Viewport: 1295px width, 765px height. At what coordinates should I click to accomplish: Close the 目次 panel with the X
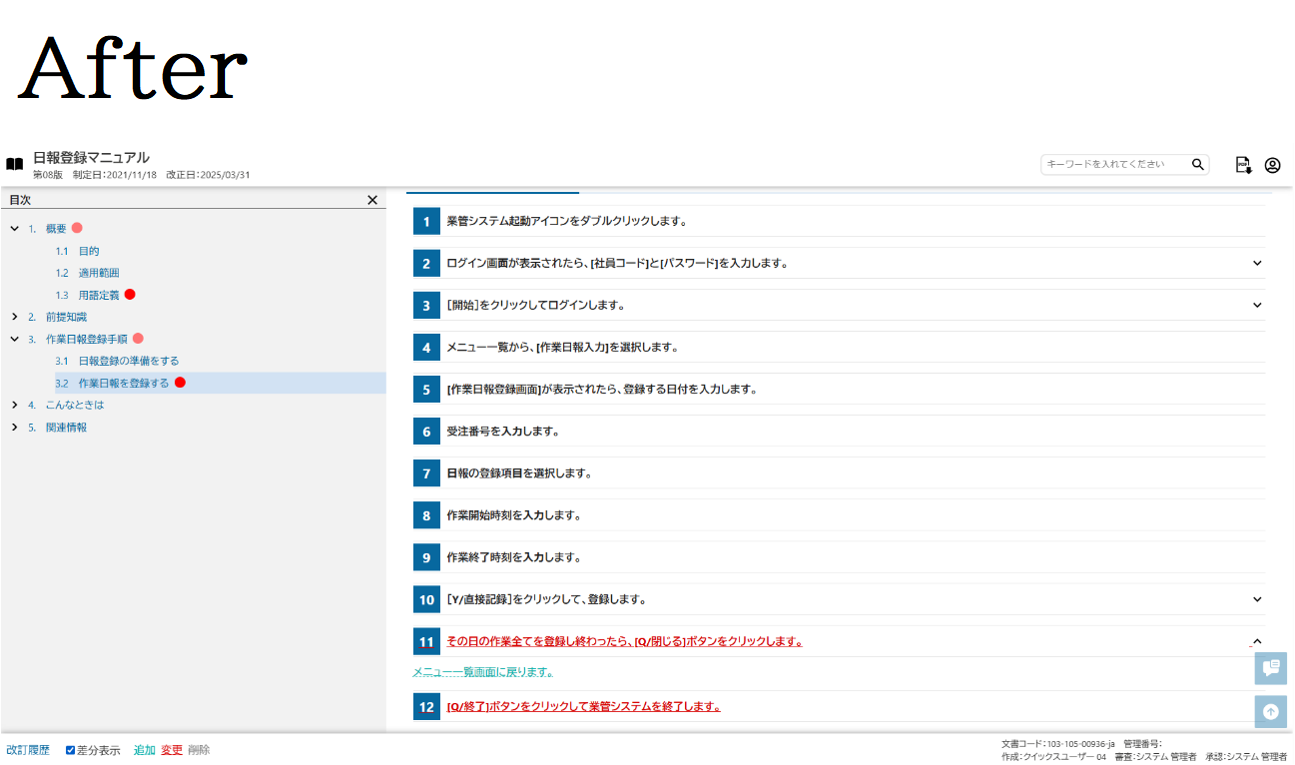click(x=372, y=200)
